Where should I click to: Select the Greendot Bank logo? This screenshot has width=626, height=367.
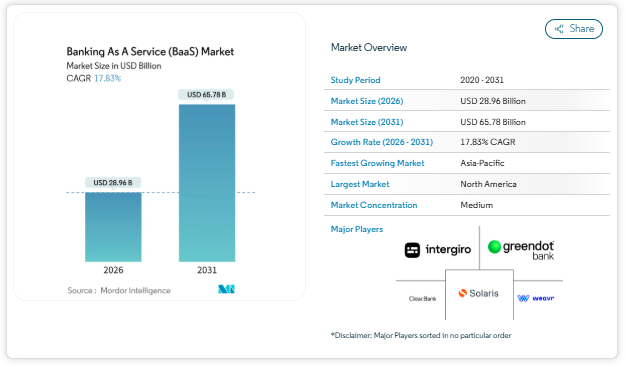coord(521,250)
